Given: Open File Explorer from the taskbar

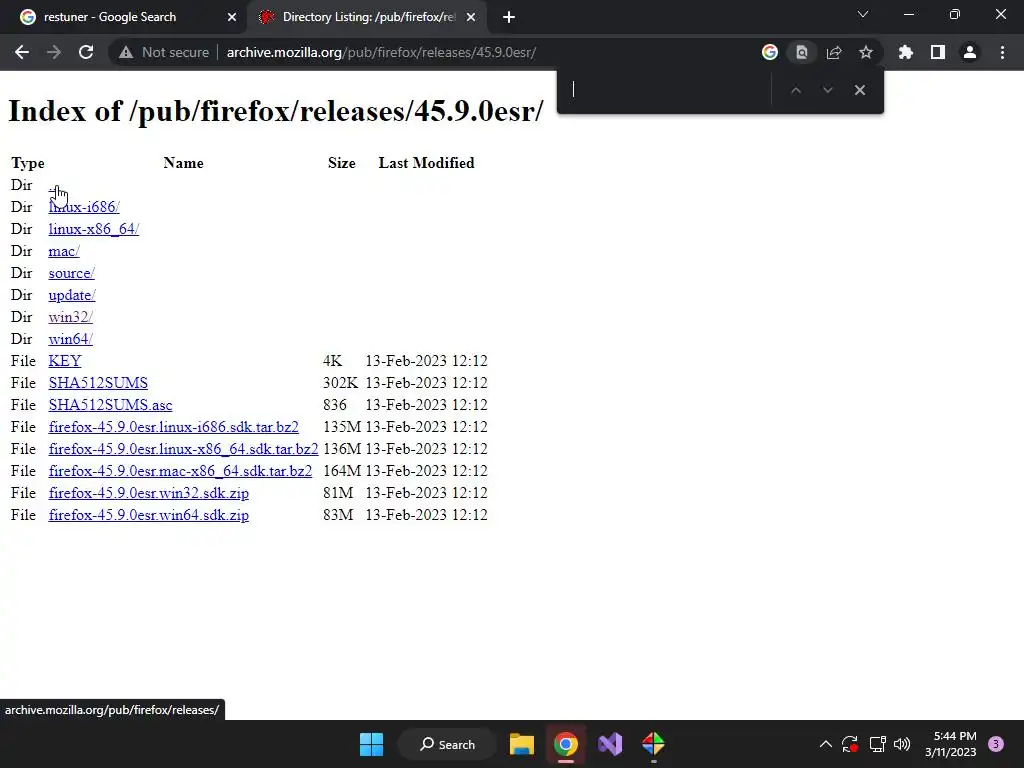Looking at the screenshot, I should [522, 744].
